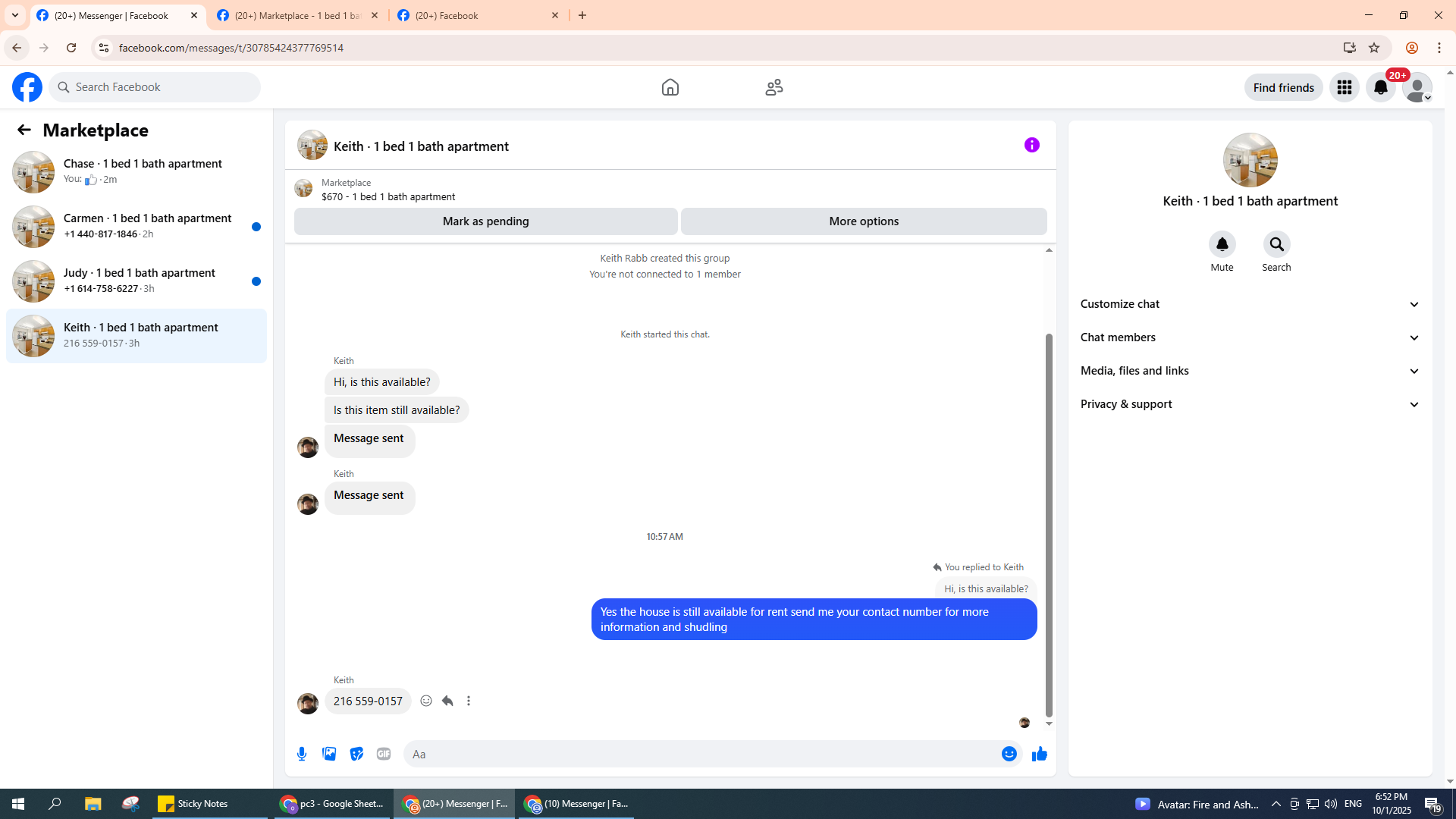Click the Facebook logo

27,87
